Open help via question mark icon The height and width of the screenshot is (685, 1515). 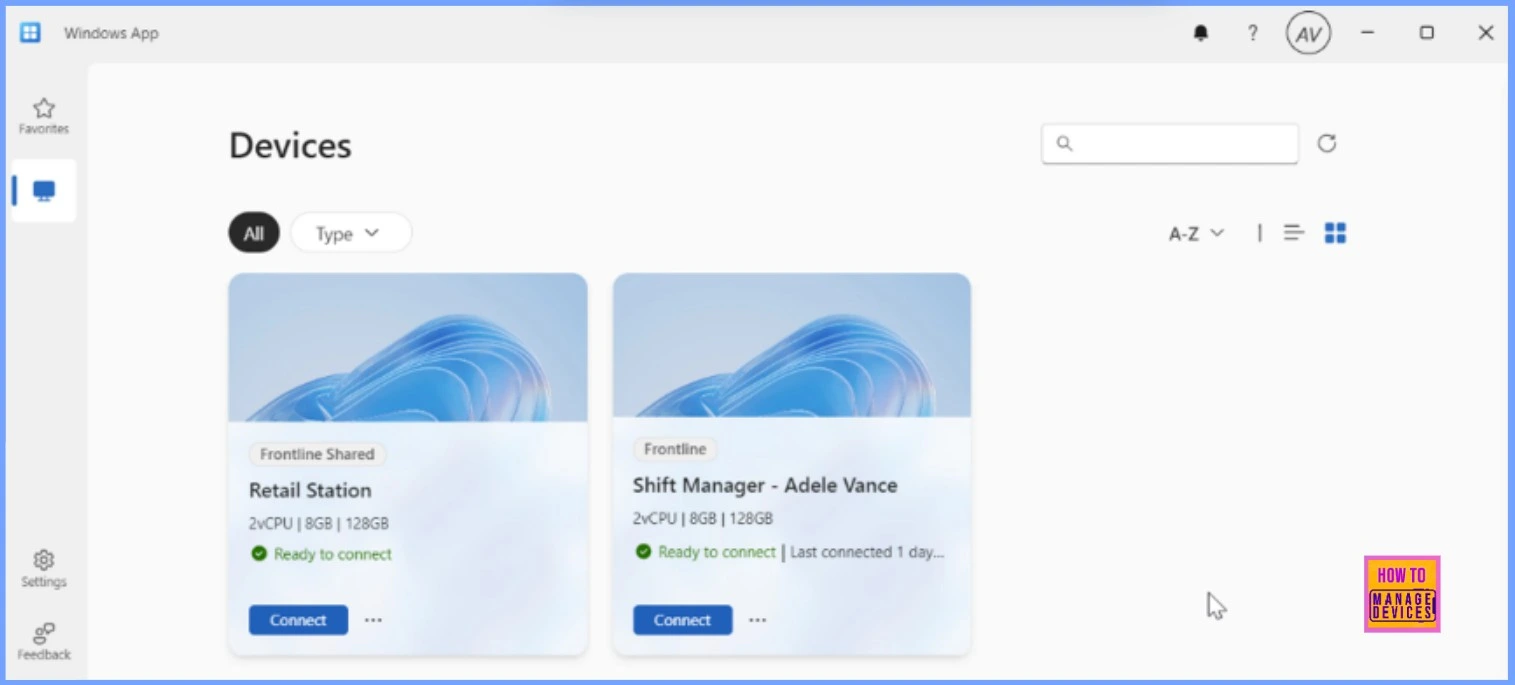1252,33
